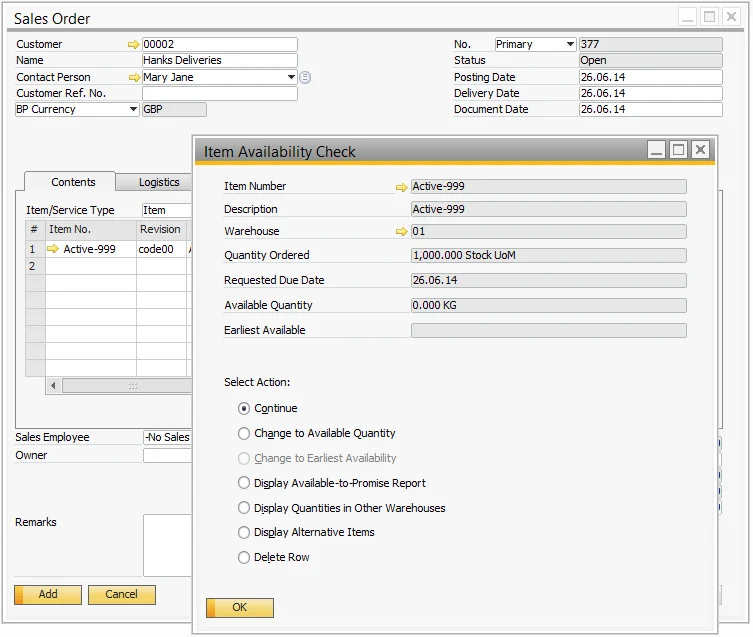Click the Revision column header

(x=161, y=230)
